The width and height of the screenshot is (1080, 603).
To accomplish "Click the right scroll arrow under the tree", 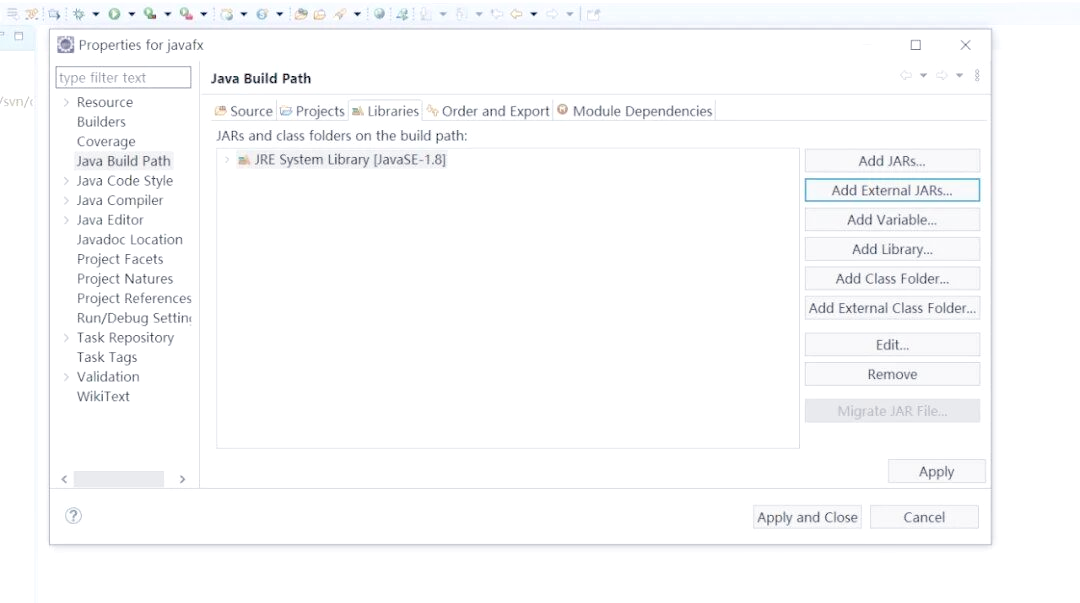I will click(183, 479).
